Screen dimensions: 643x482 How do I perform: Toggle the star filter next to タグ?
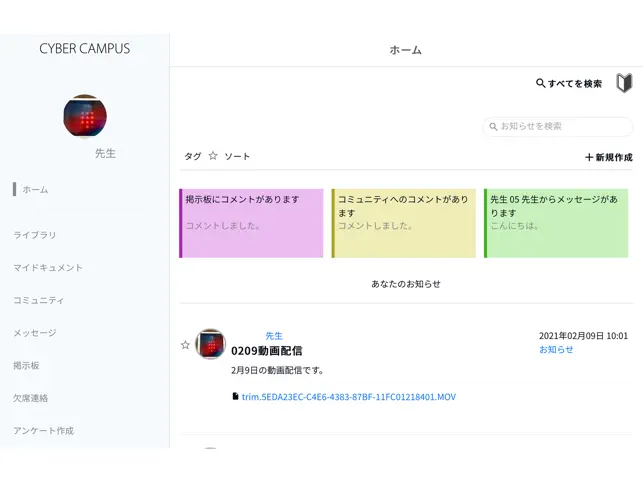click(x=213, y=156)
